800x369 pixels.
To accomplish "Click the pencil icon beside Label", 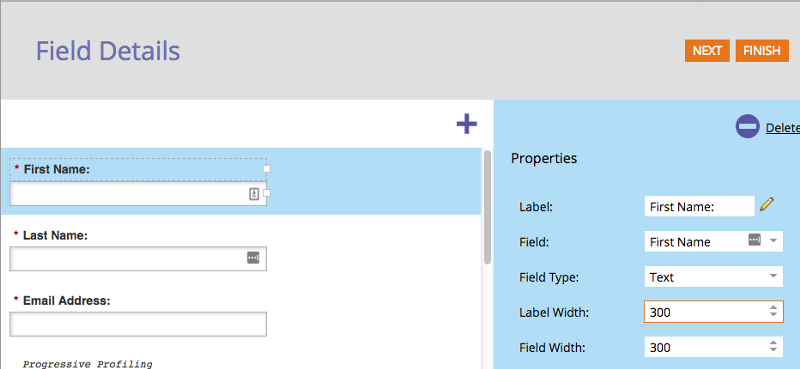I will point(767,204).
